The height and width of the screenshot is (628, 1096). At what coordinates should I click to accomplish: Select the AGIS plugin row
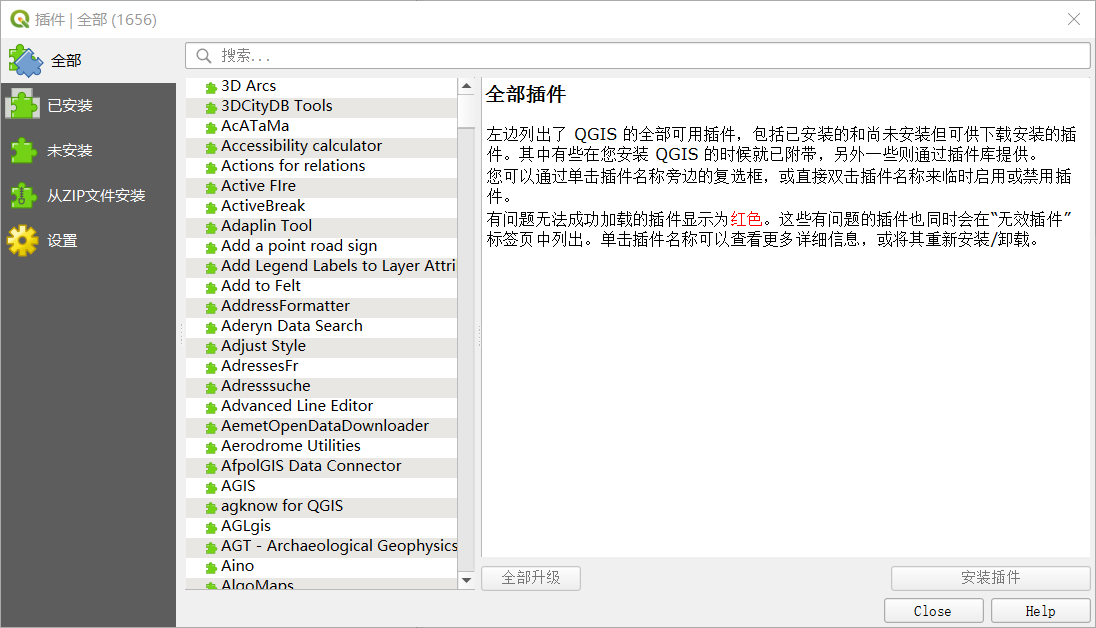click(x=322, y=486)
